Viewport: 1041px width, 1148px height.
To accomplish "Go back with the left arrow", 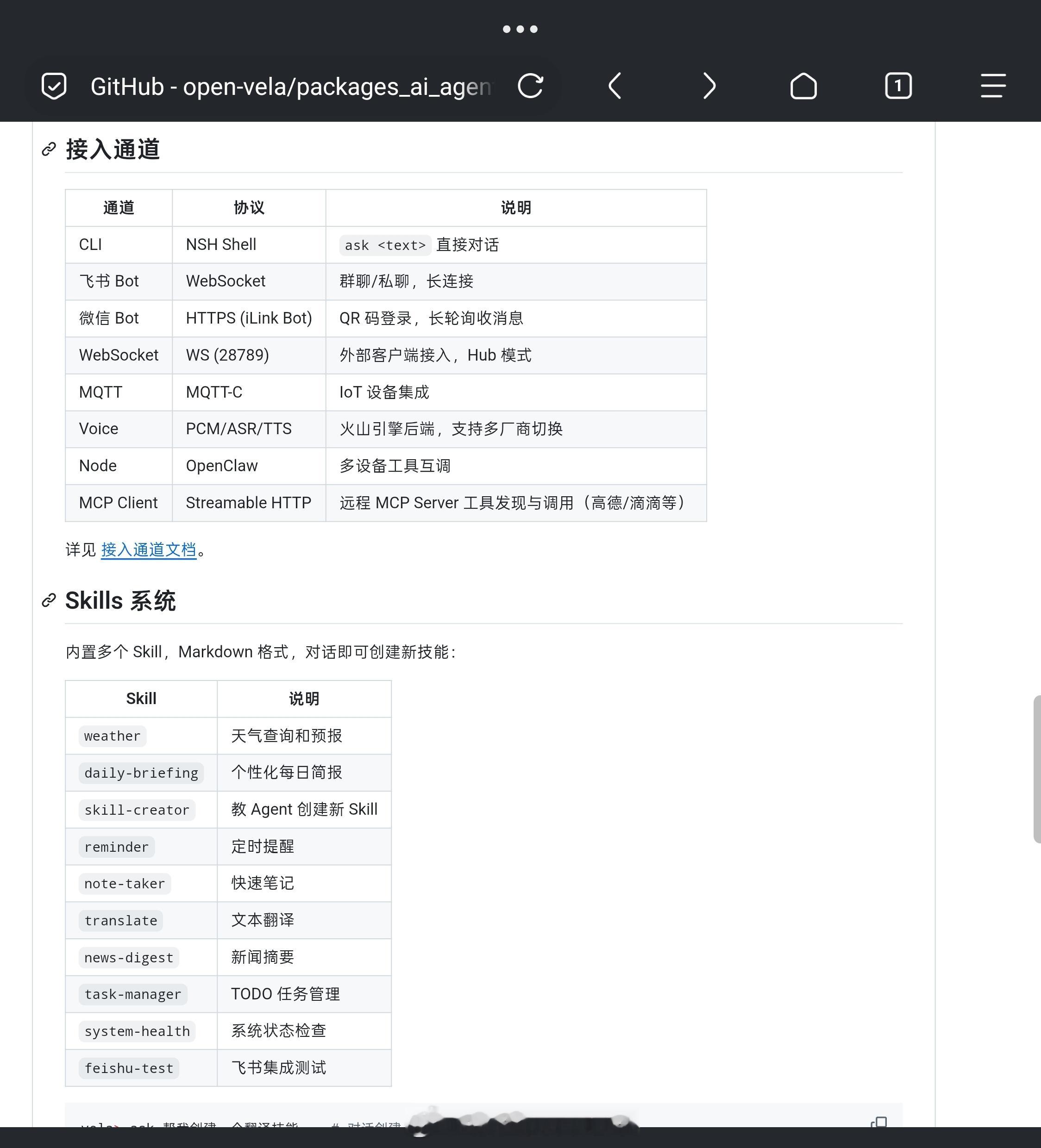I will [x=615, y=86].
